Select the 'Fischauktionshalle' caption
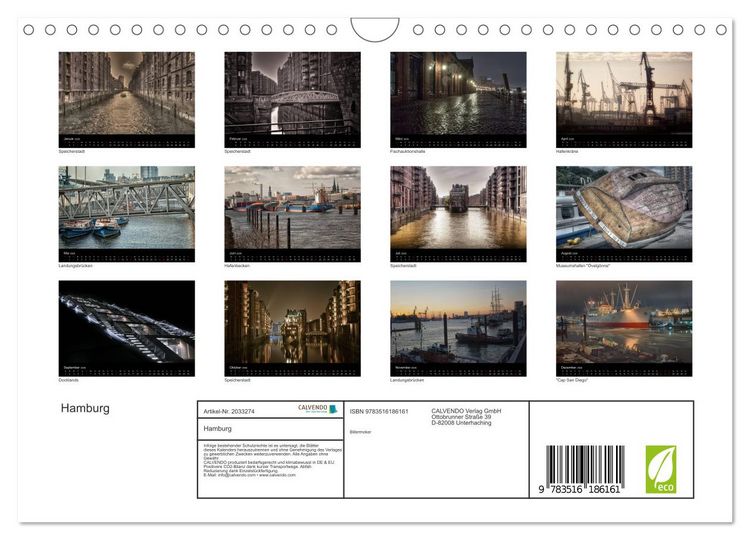750x540 pixels. tap(408, 152)
